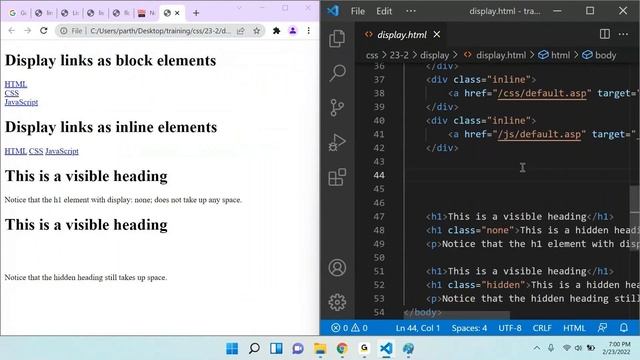Close the display.html editor tab
The height and width of the screenshot is (360, 640).
pyautogui.click(x=437, y=35)
